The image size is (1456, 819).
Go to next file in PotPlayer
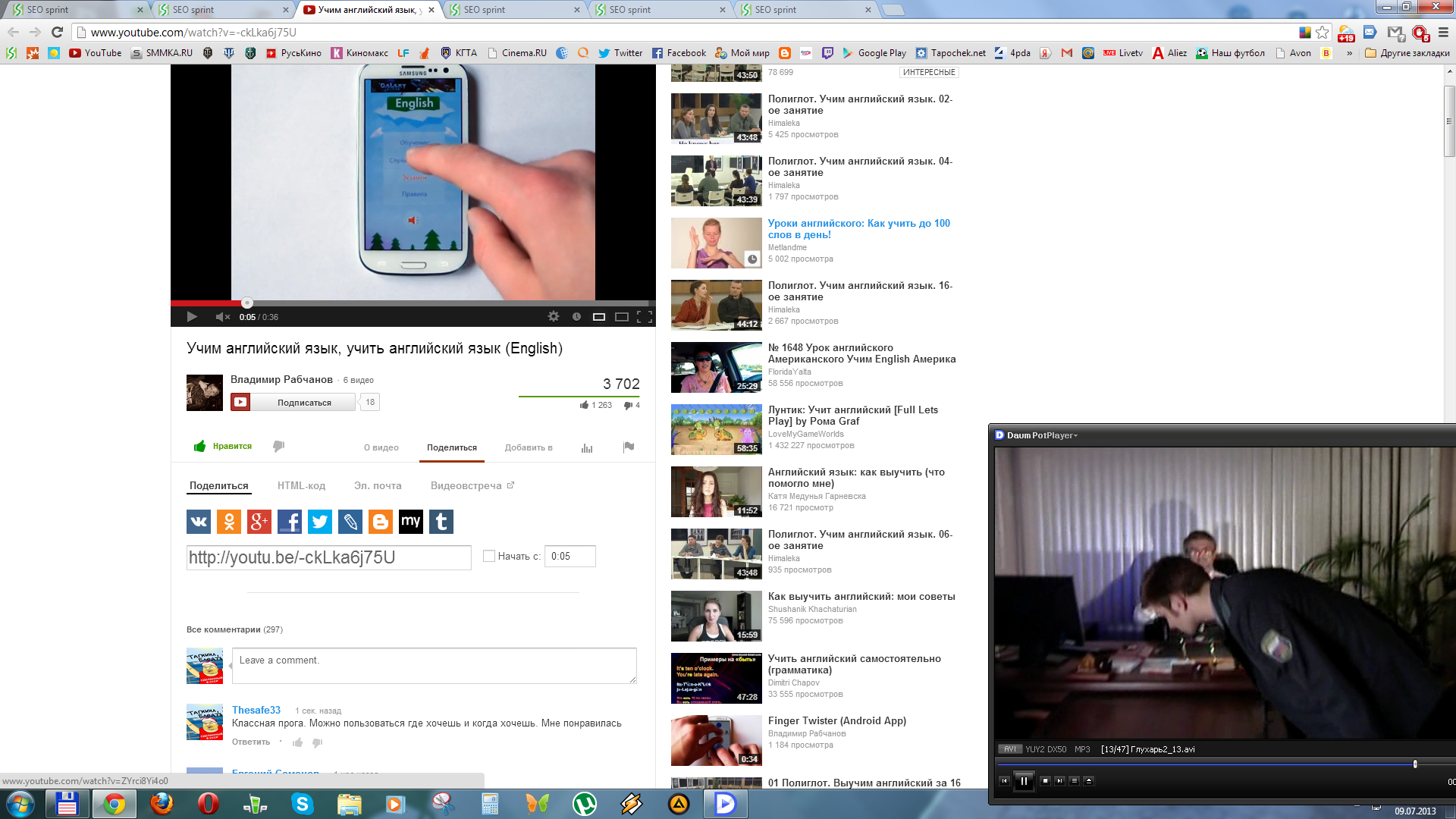tap(1059, 780)
